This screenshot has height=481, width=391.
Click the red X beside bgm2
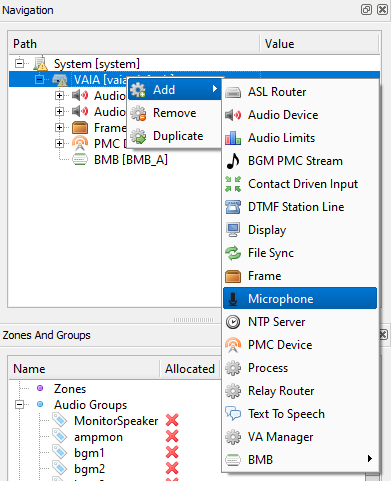(172, 468)
